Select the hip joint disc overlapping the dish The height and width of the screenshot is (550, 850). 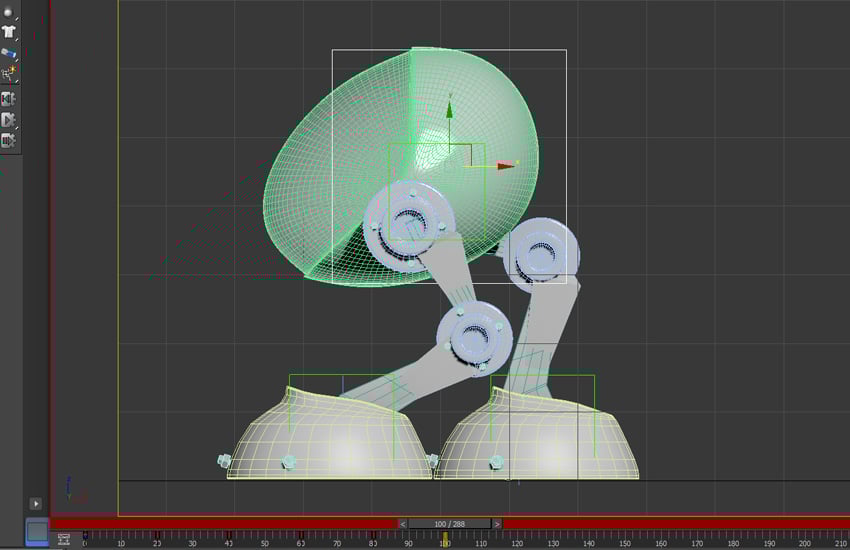pos(408,225)
